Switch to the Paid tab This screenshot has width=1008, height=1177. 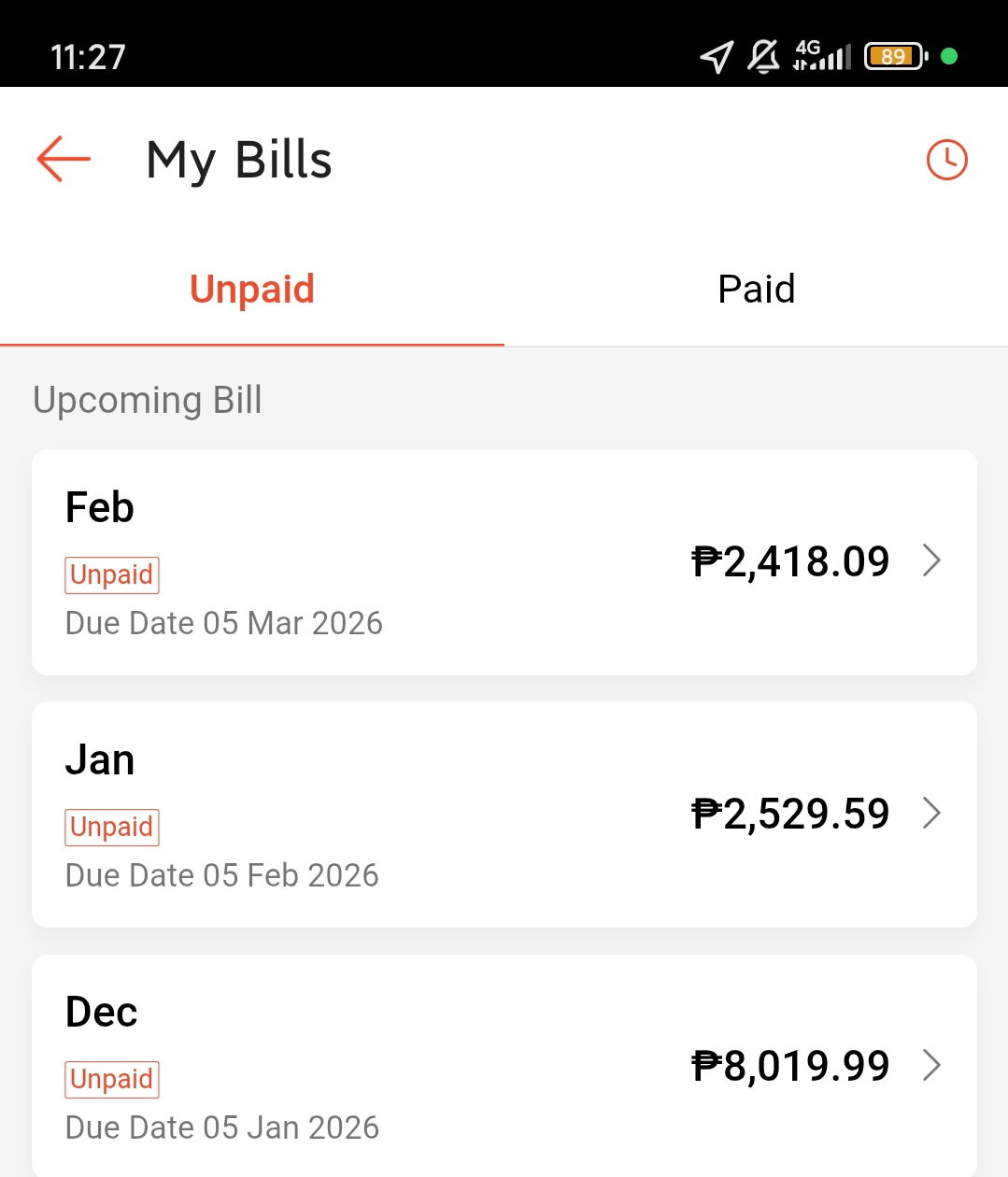[x=756, y=289]
